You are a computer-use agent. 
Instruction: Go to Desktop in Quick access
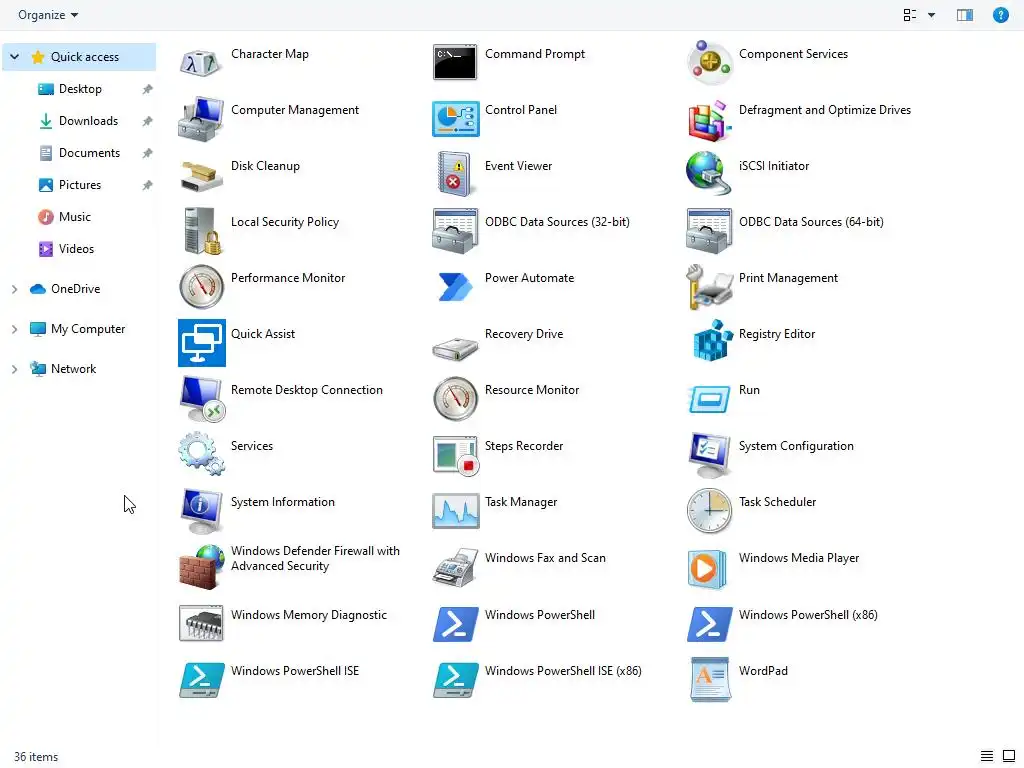click(79, 89)
